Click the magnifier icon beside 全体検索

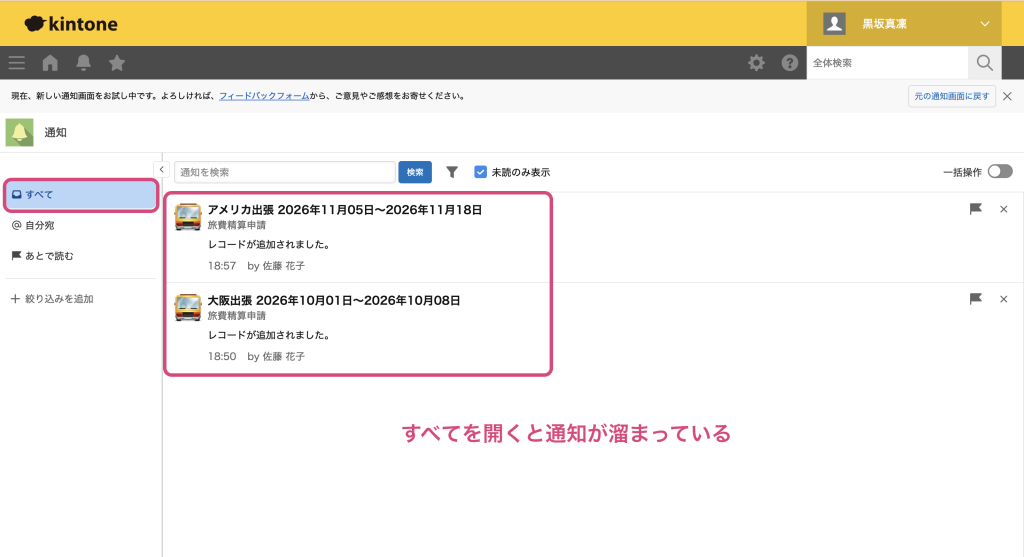(985, 63)
